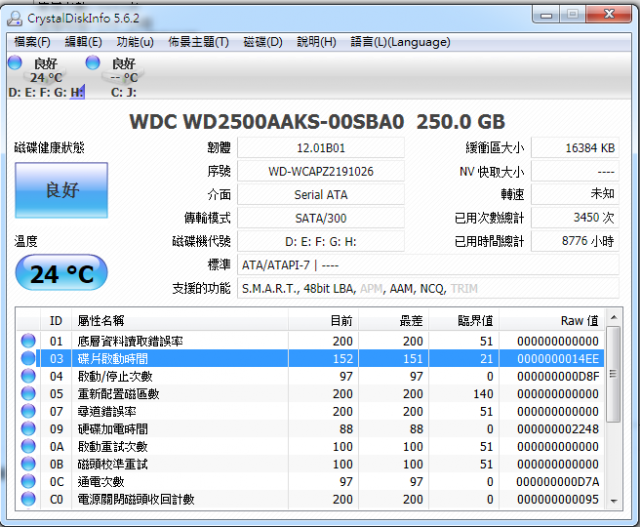This screenshot has height=527, width=640.
Task: Open the 說明(H) menu
Action: [x=316, y=42]
